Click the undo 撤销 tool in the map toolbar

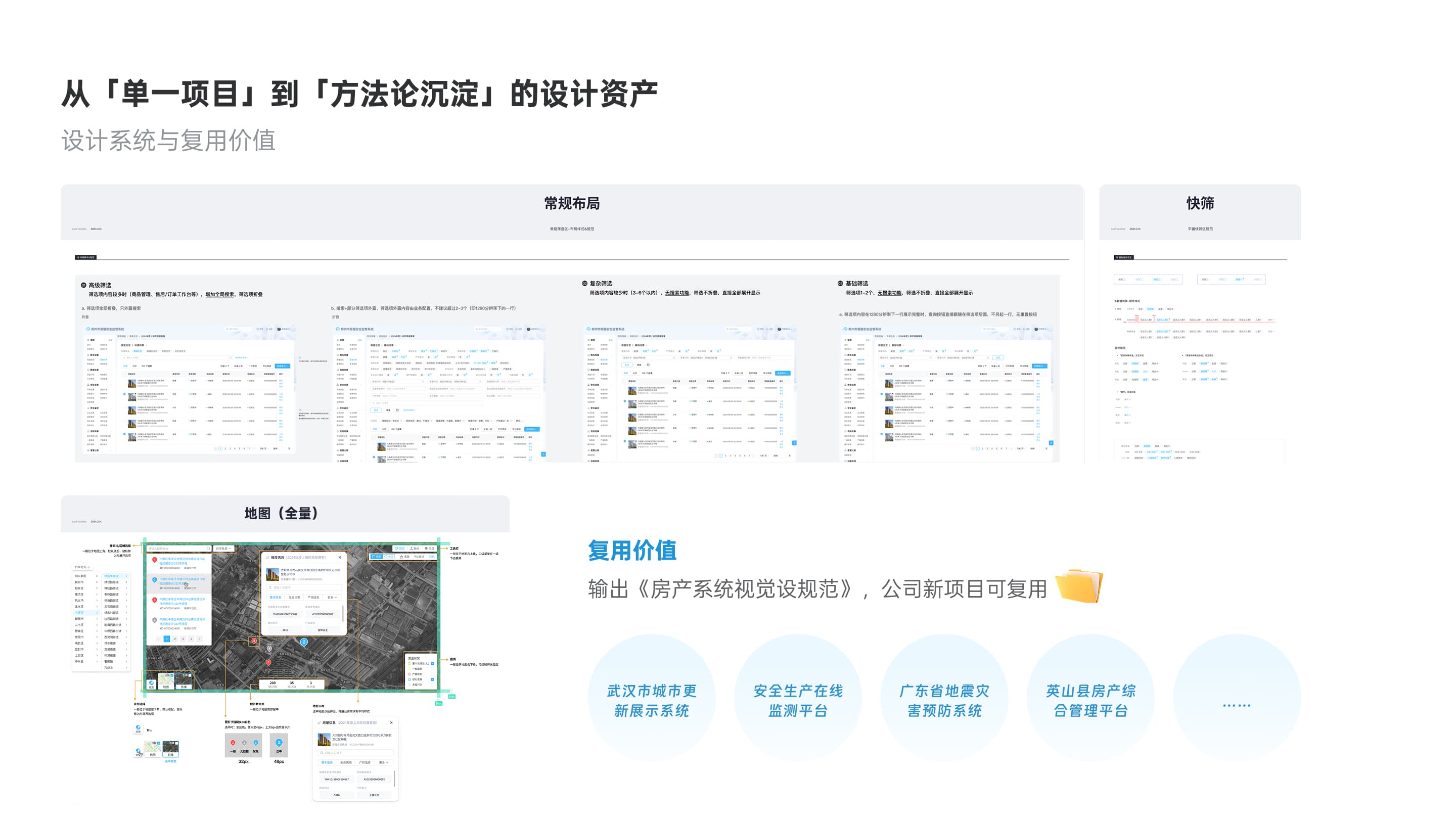click(x=420, y=557)
